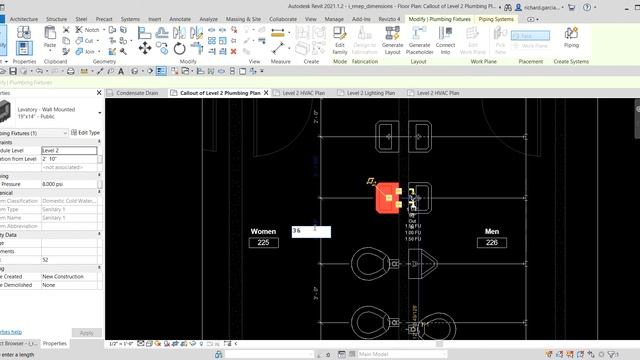
Task: Click the dimension input box showing 3 6
Action: point(311,232)
